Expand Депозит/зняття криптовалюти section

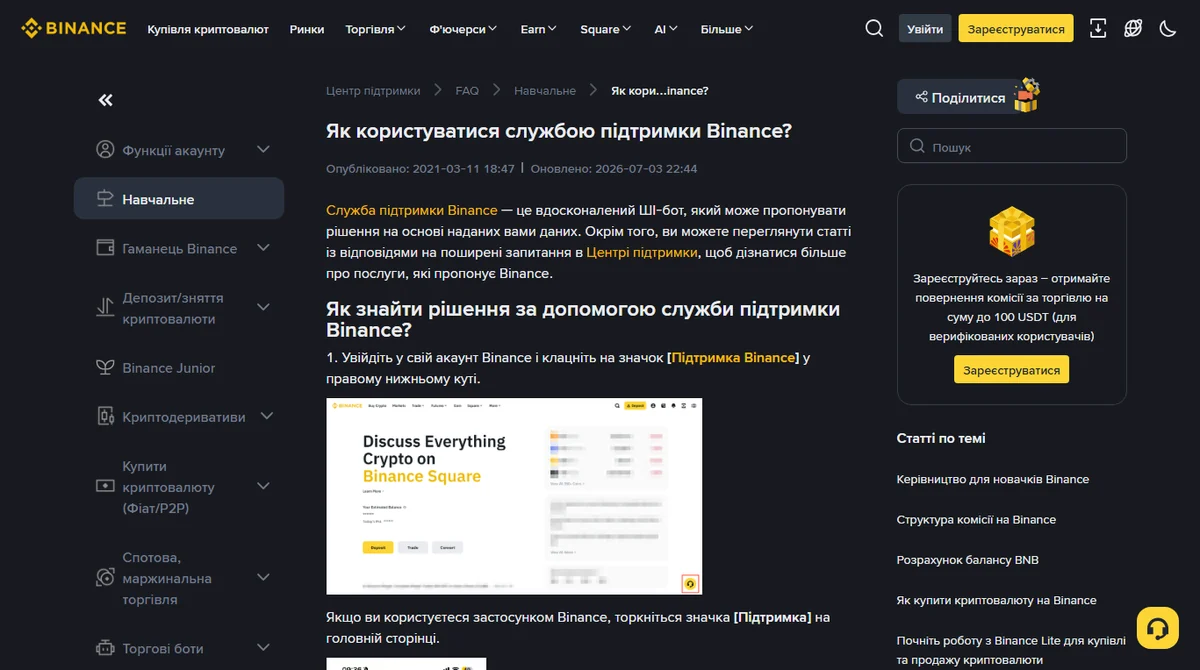[264, 308]
